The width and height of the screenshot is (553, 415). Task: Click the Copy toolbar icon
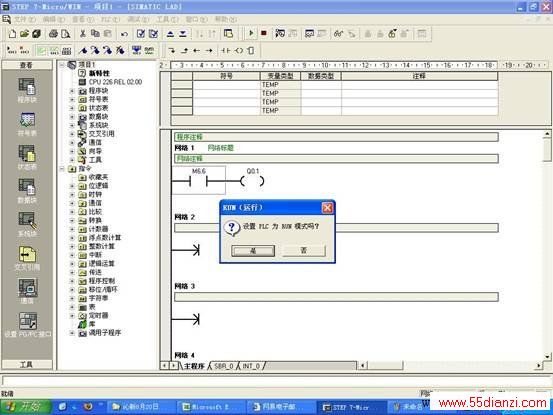click(95, 34)
